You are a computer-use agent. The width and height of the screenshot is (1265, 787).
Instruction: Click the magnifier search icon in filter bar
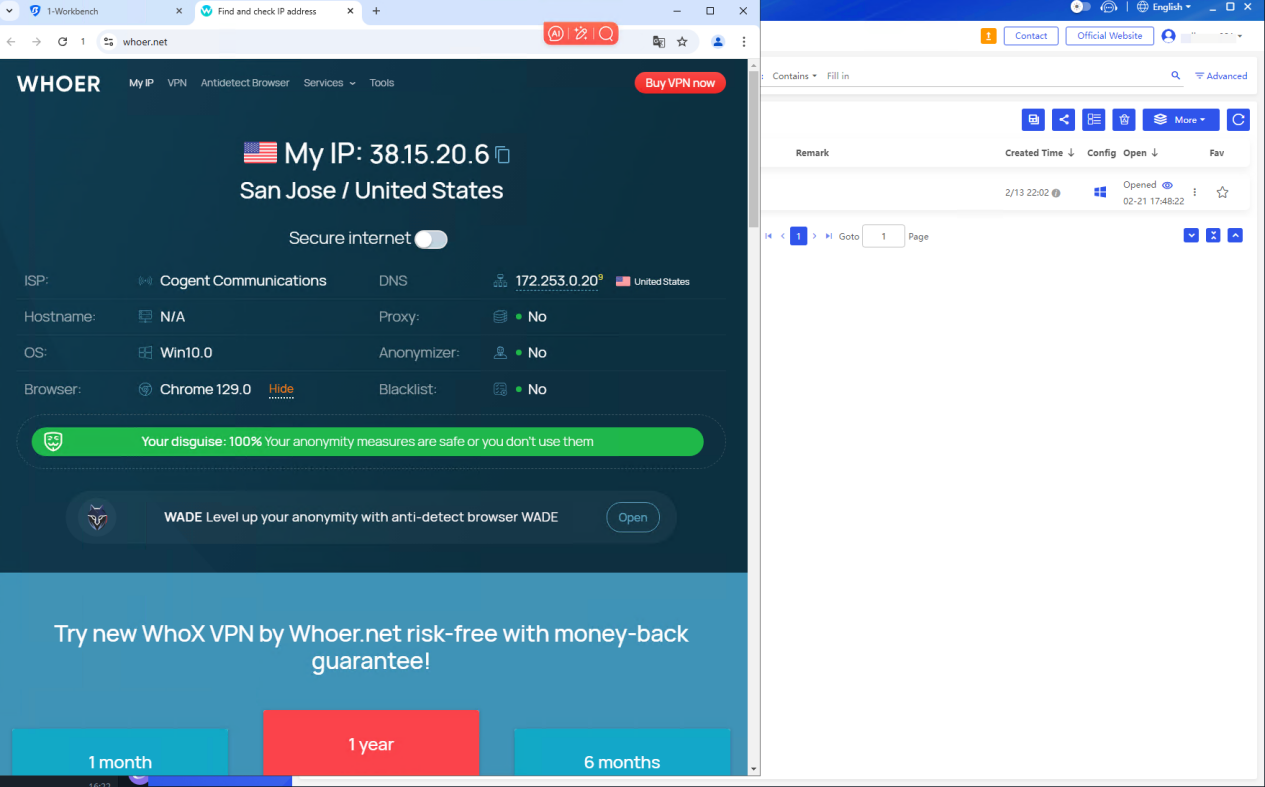coord(1176,76)
